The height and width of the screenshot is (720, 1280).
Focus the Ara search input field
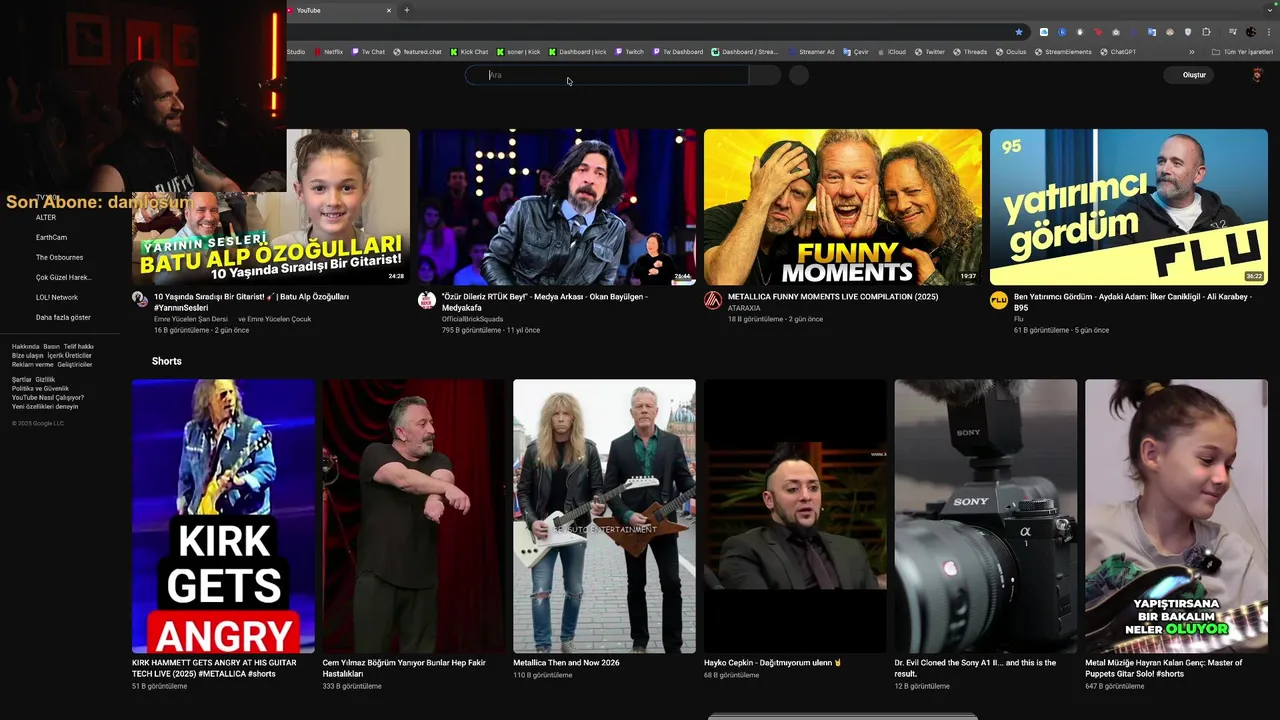(607, 75)
